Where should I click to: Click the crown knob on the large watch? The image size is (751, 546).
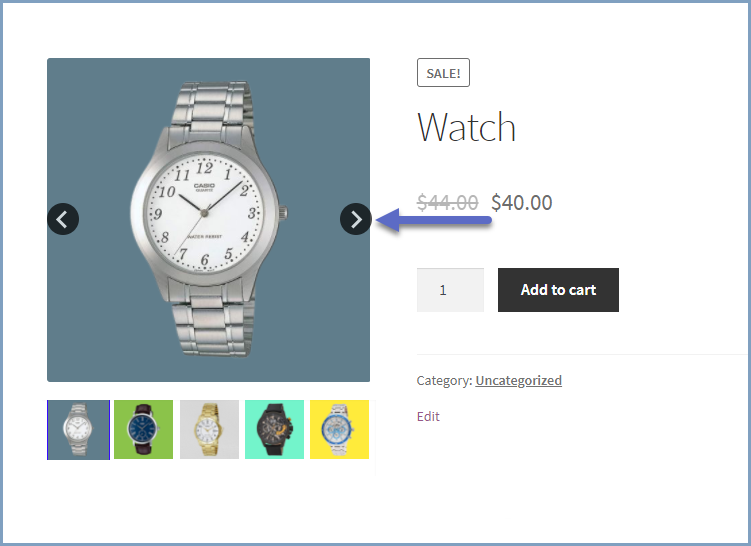pos(283,213)
